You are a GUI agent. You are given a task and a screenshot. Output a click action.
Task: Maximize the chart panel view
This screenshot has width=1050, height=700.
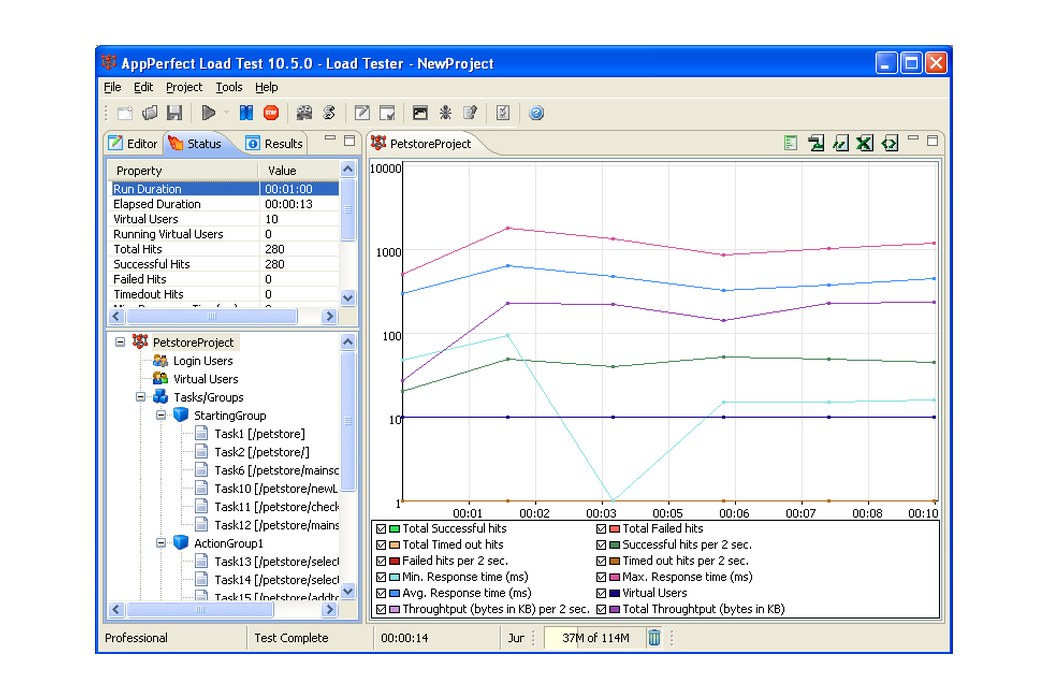click(932, 140)
